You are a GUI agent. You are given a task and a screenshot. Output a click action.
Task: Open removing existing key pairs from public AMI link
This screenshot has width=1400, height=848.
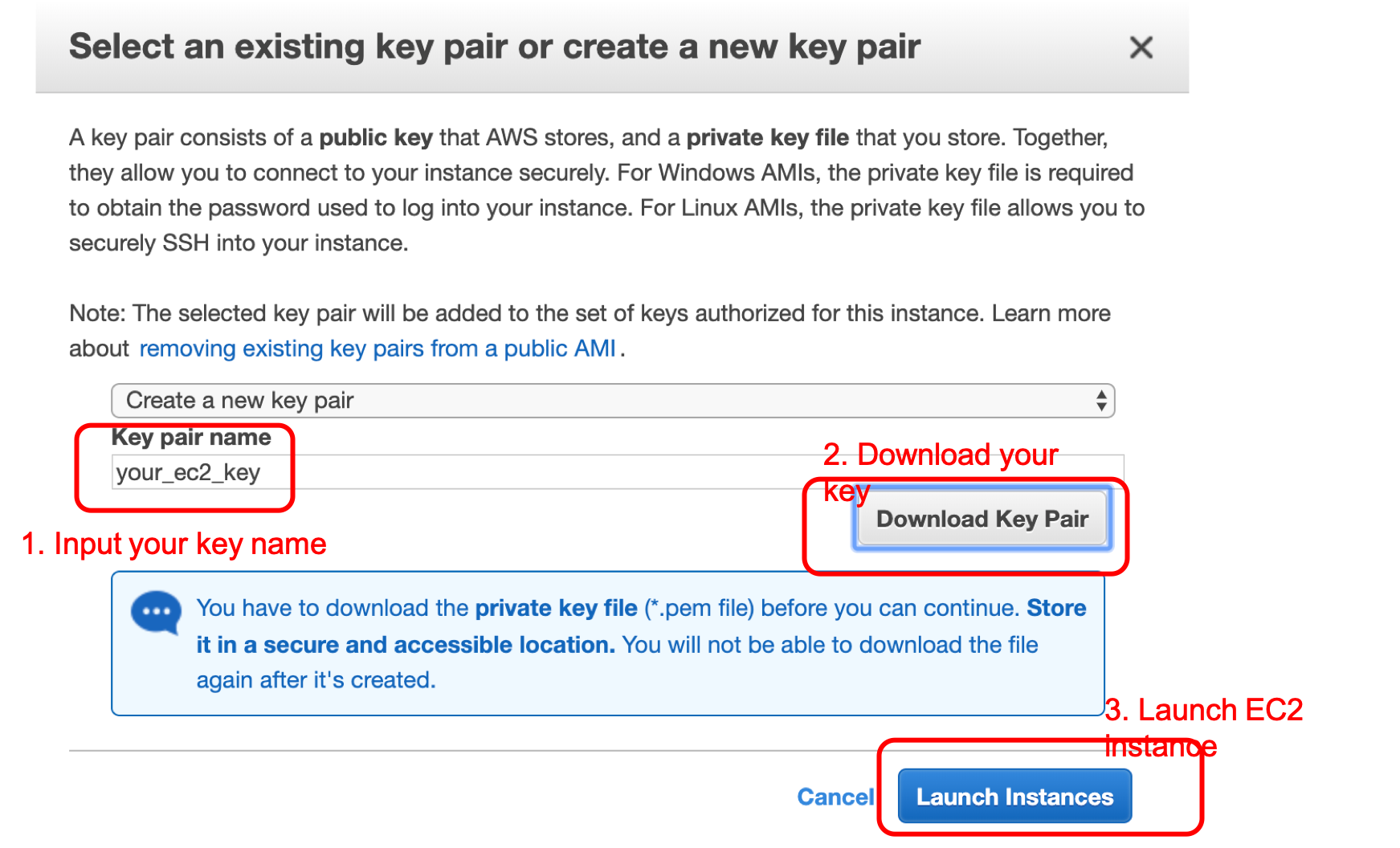coord(378,349)
